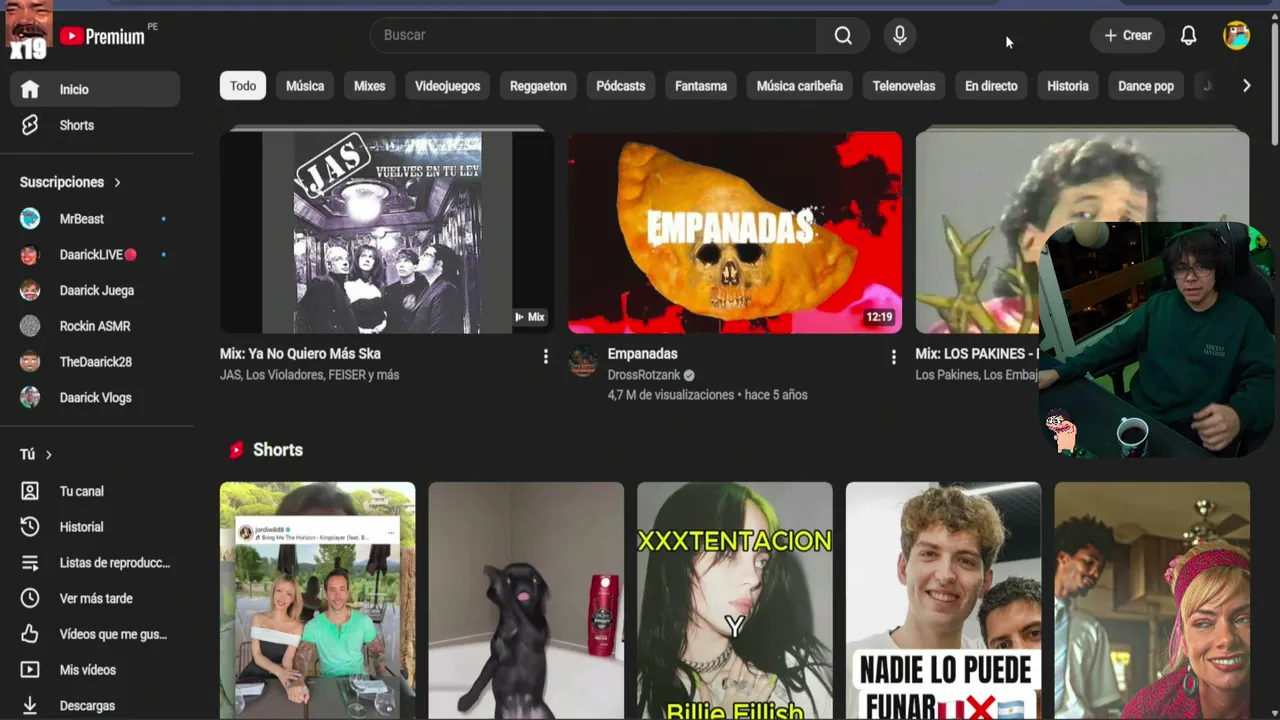The height and width of the screenshot is (720, 1280).
Task: Select the Música caribeña filter chip
Action: tap(799, 86)
